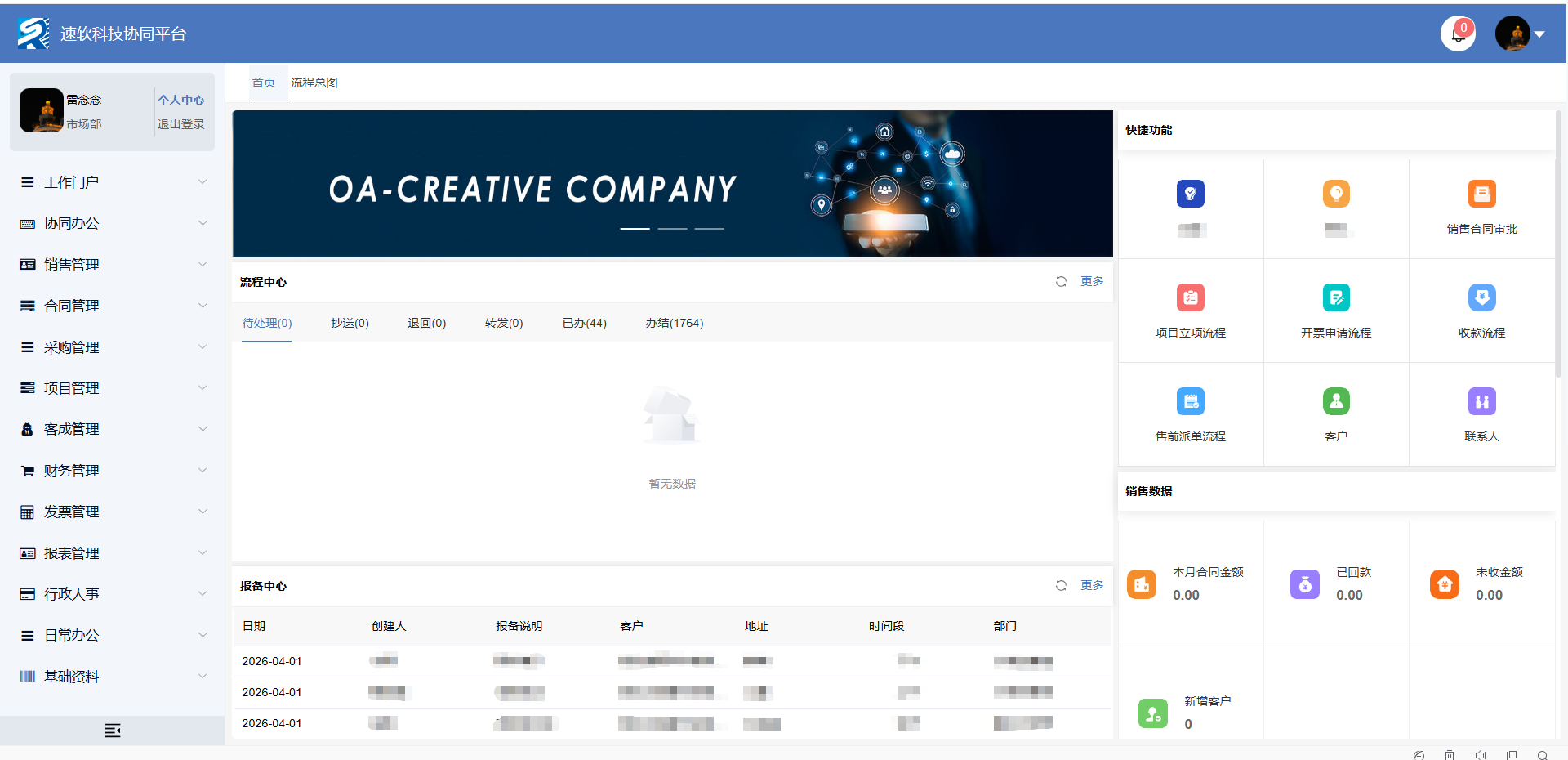Open the 售前派单流程 shortcut icon

coord(1190,402)
